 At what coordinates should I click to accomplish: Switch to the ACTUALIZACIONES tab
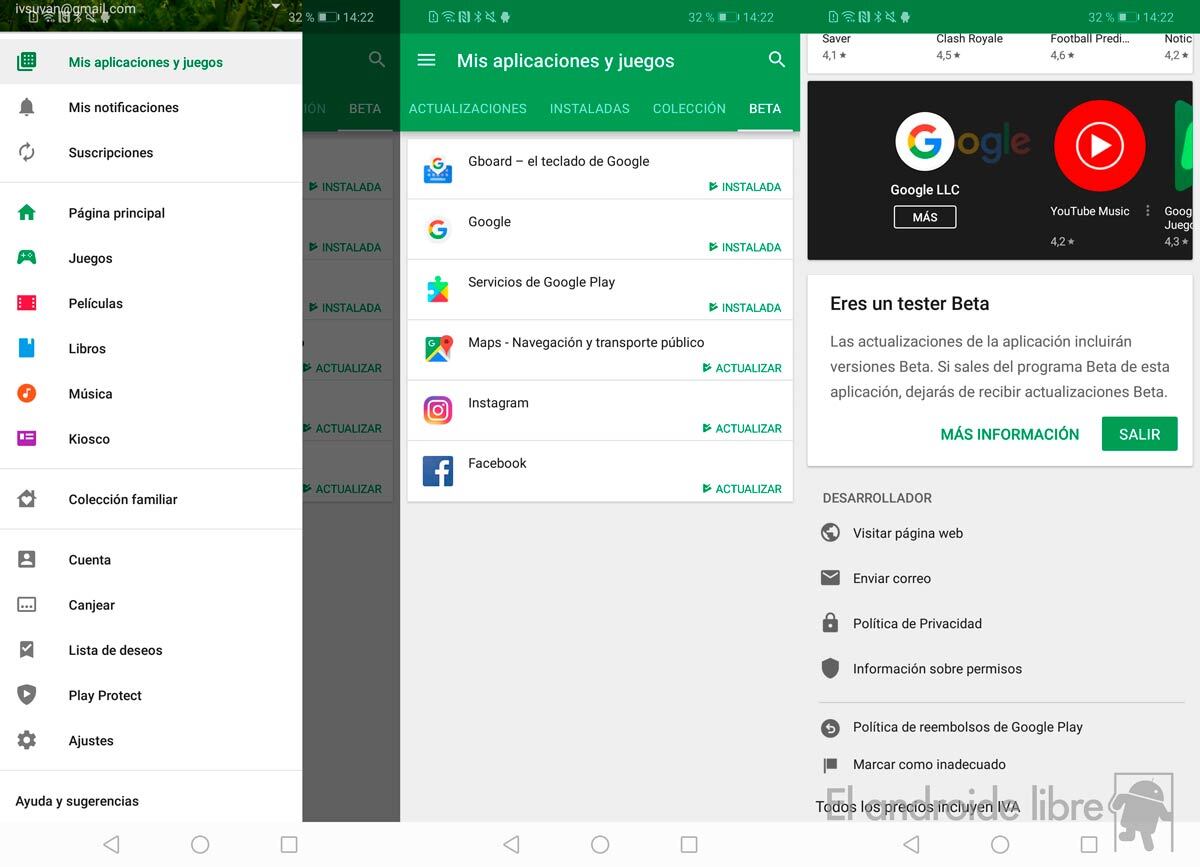(x=467, y=108)
